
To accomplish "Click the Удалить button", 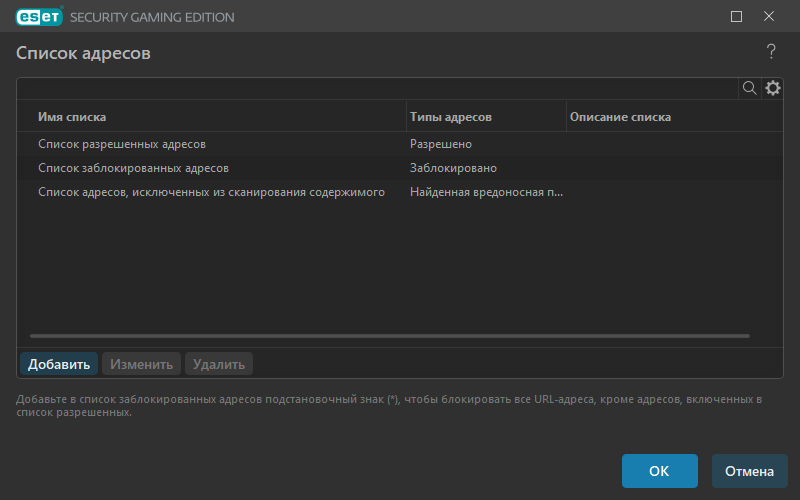I will (219, 364).
